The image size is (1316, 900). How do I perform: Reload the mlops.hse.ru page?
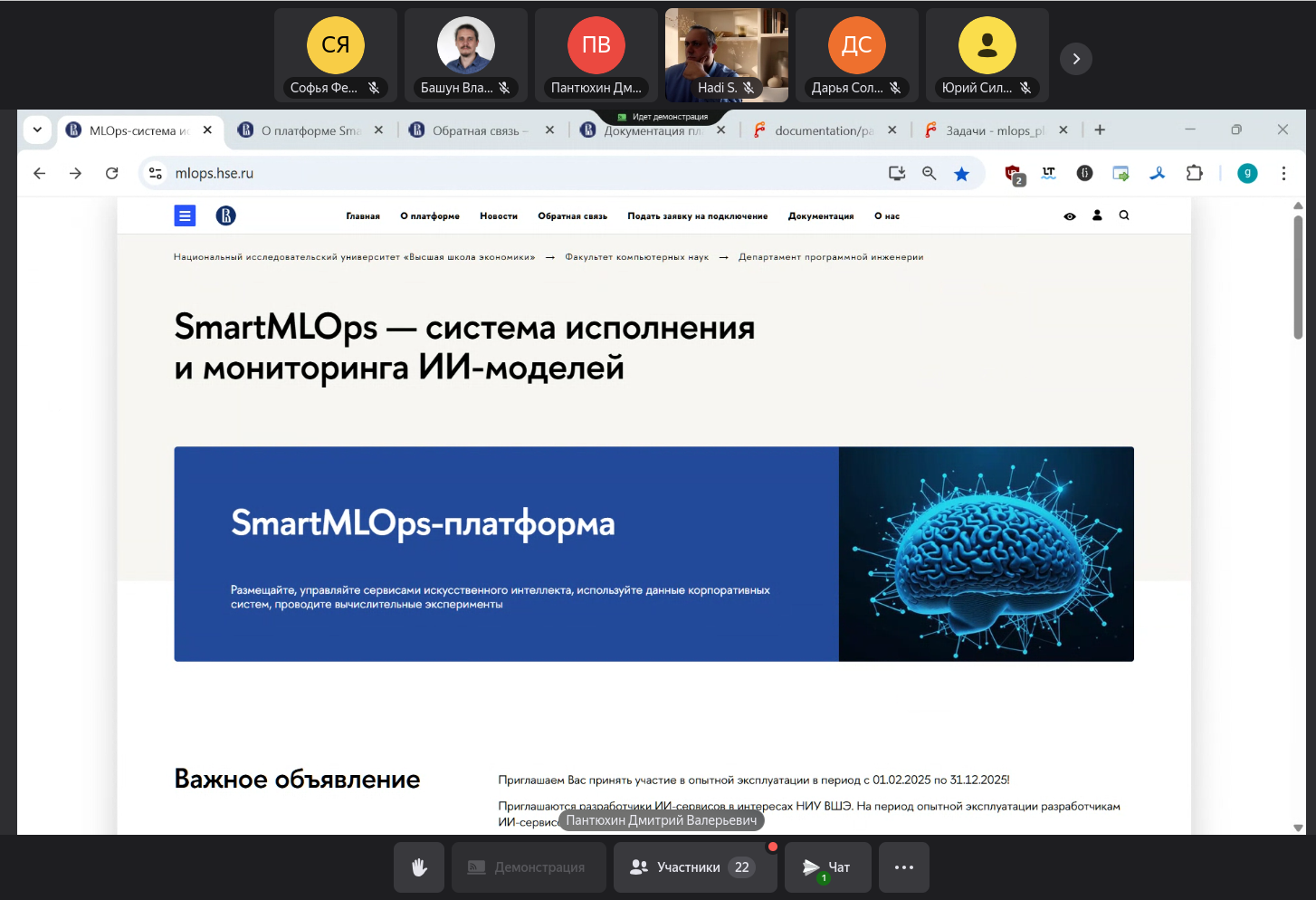click(x=111, y=173)
